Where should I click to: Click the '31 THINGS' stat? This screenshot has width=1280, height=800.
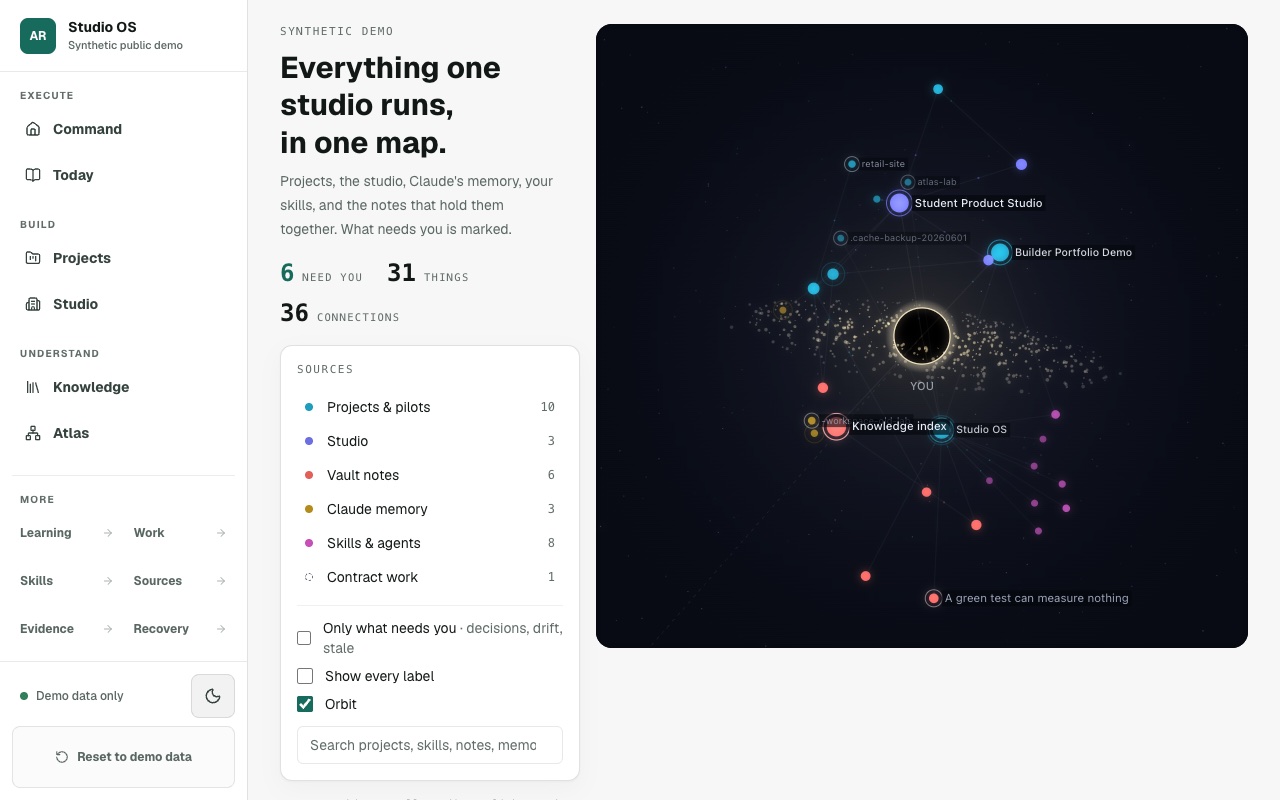pyautogui.click(x=428, y=273)
